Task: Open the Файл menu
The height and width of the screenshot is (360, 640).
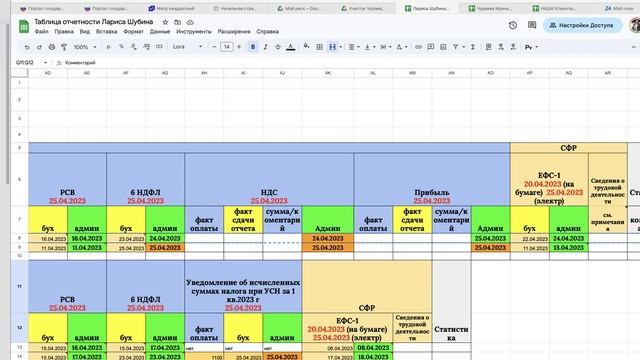Action: point(41,31)
